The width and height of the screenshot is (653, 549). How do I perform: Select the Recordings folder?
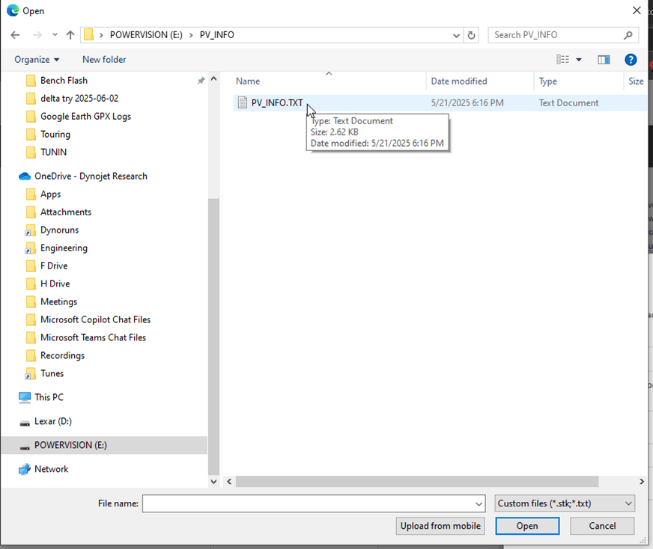62,355
